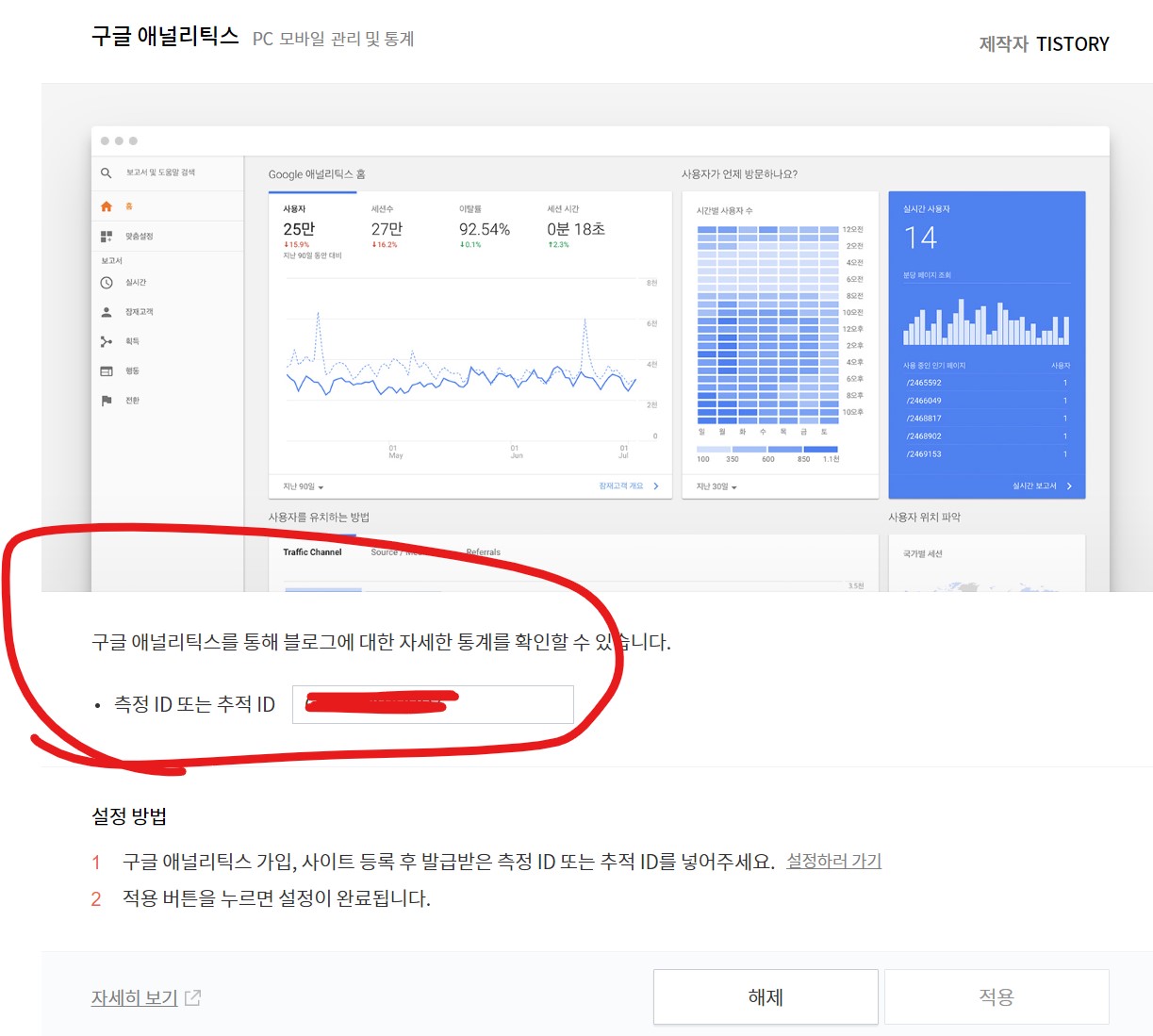Open the 자세히 보기 link

click(x=134, y=997)
